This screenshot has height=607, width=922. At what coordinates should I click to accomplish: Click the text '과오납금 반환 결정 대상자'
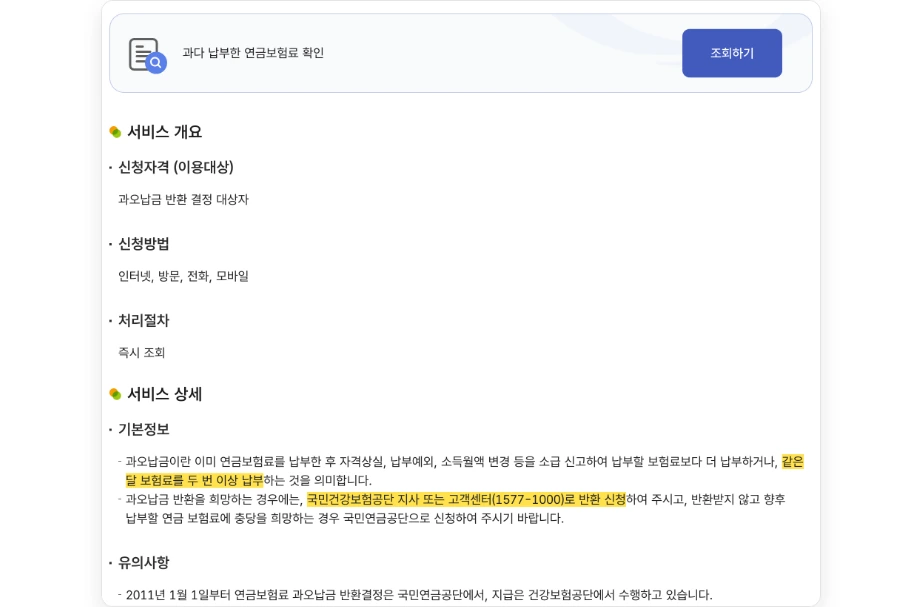pyautogui.click(x=183, y=199)
